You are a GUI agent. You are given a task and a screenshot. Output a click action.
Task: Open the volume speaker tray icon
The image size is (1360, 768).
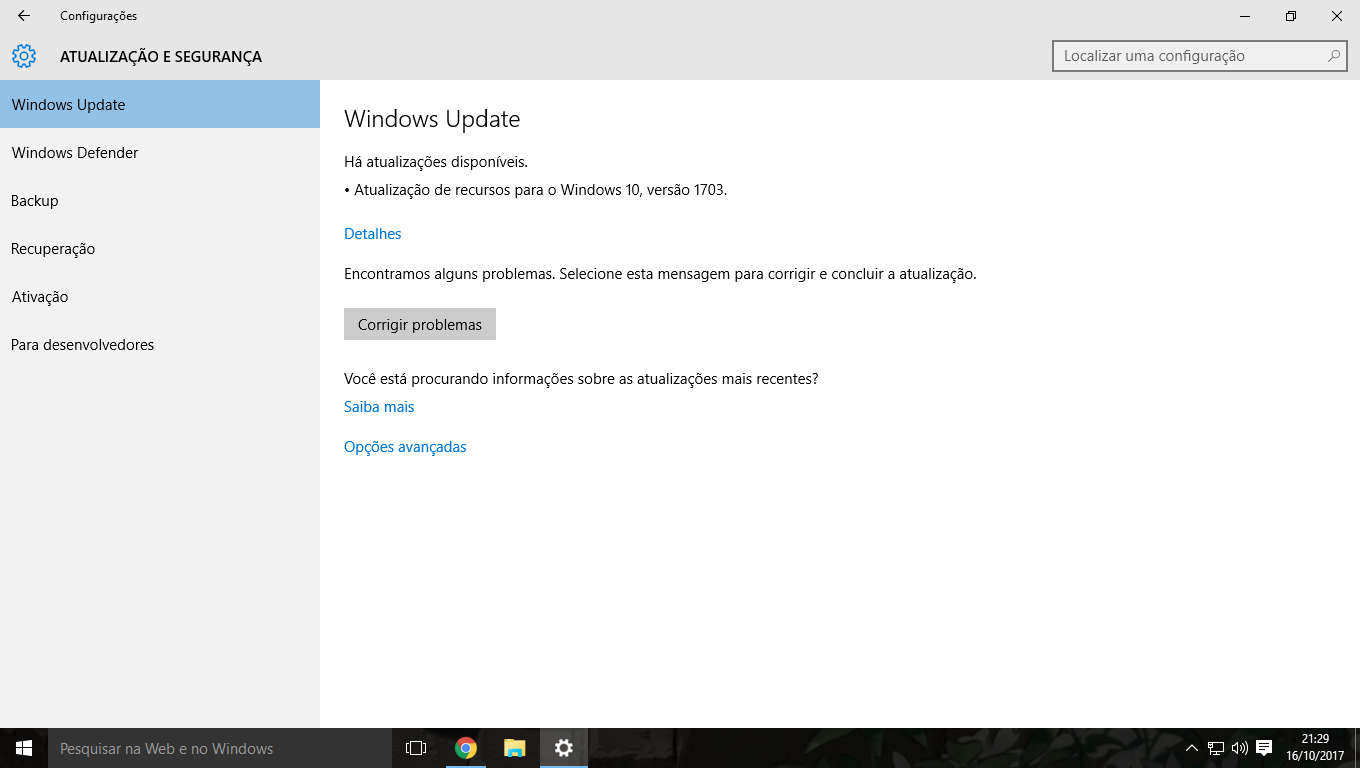click(1240, 748)
